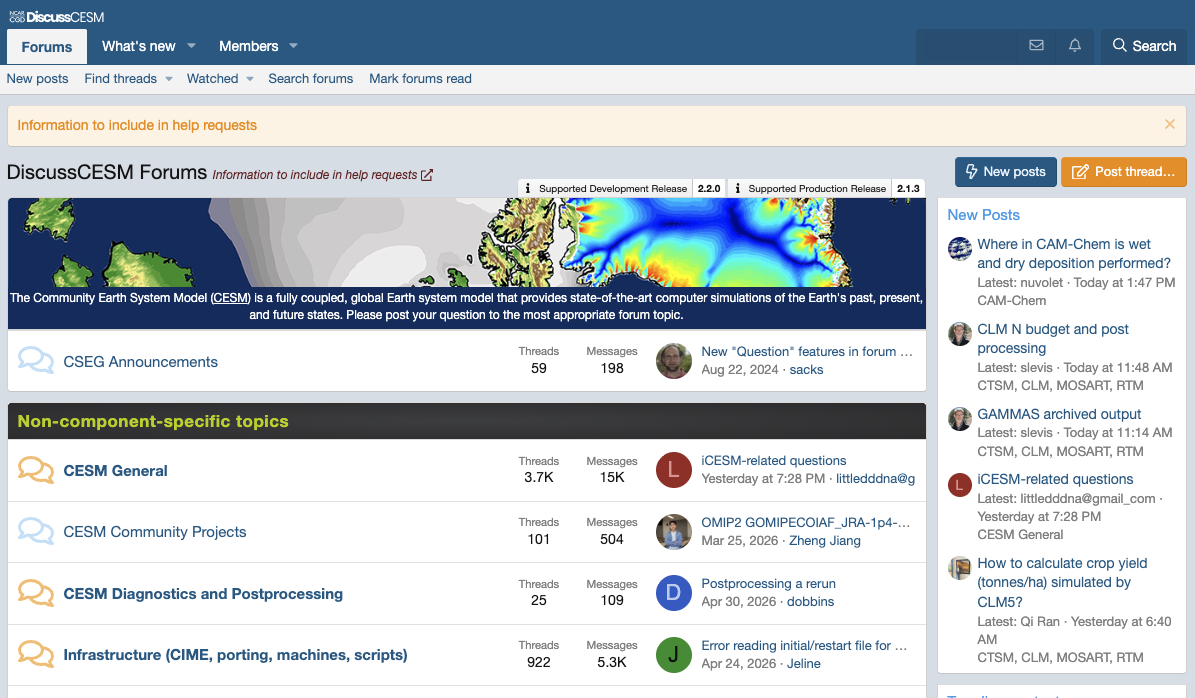The width and height of the screenshot is (1195, 698).
Task: Open slevis avatar beside CLM N budget post
Action: pos(960,334)
